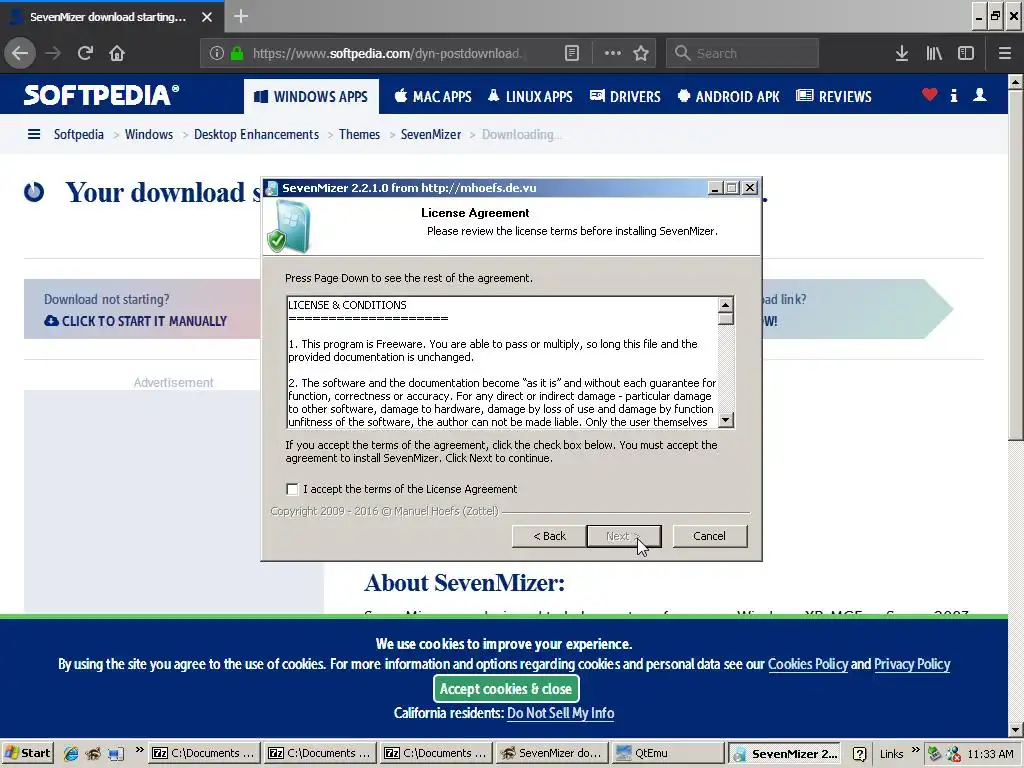Cancel the SevenMizer installation

coord(709,536)
